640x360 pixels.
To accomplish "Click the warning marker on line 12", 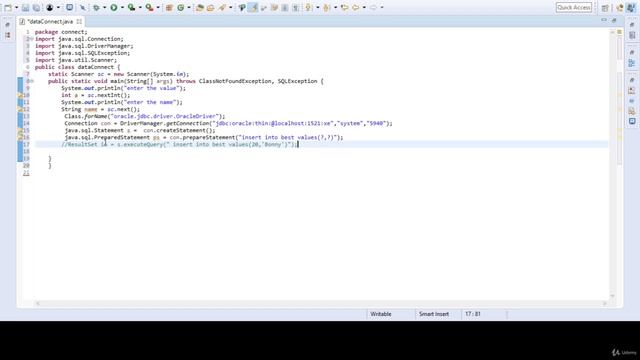I will coord(20,109).
